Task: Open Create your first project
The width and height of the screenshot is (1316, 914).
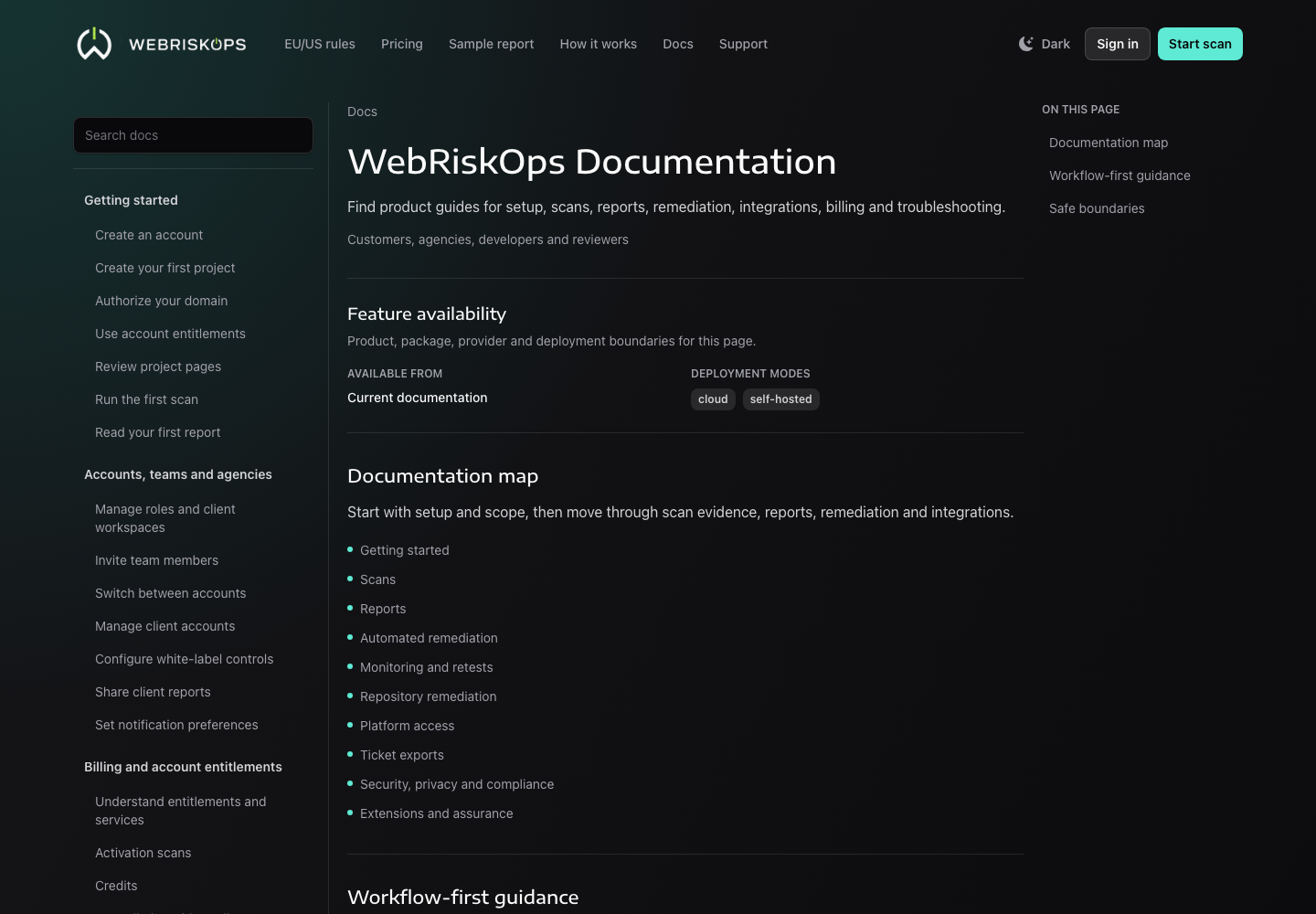Action: 165,268
